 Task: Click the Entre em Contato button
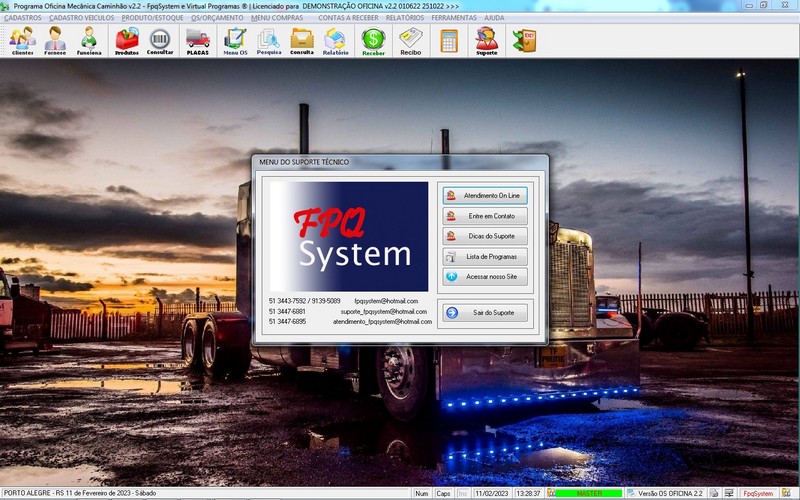point(485,216)
